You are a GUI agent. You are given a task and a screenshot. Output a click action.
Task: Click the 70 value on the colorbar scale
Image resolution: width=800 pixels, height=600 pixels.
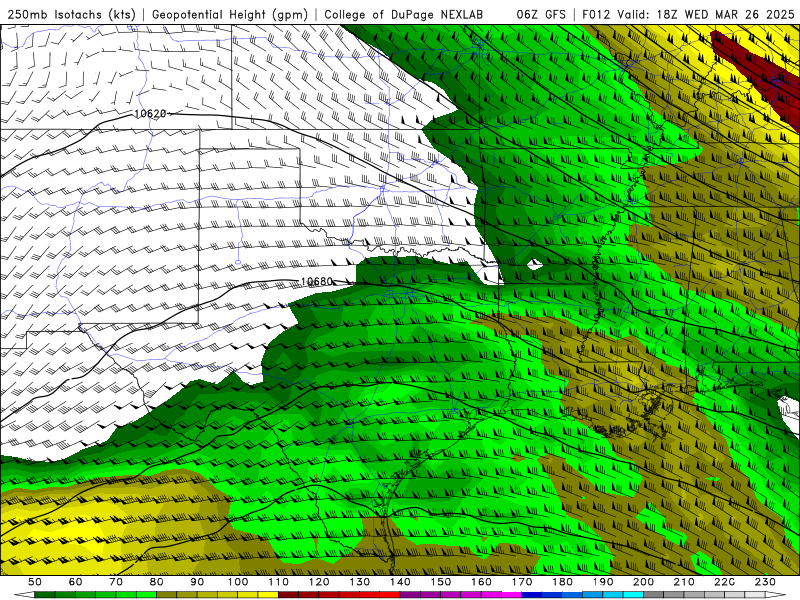[116, 582]
